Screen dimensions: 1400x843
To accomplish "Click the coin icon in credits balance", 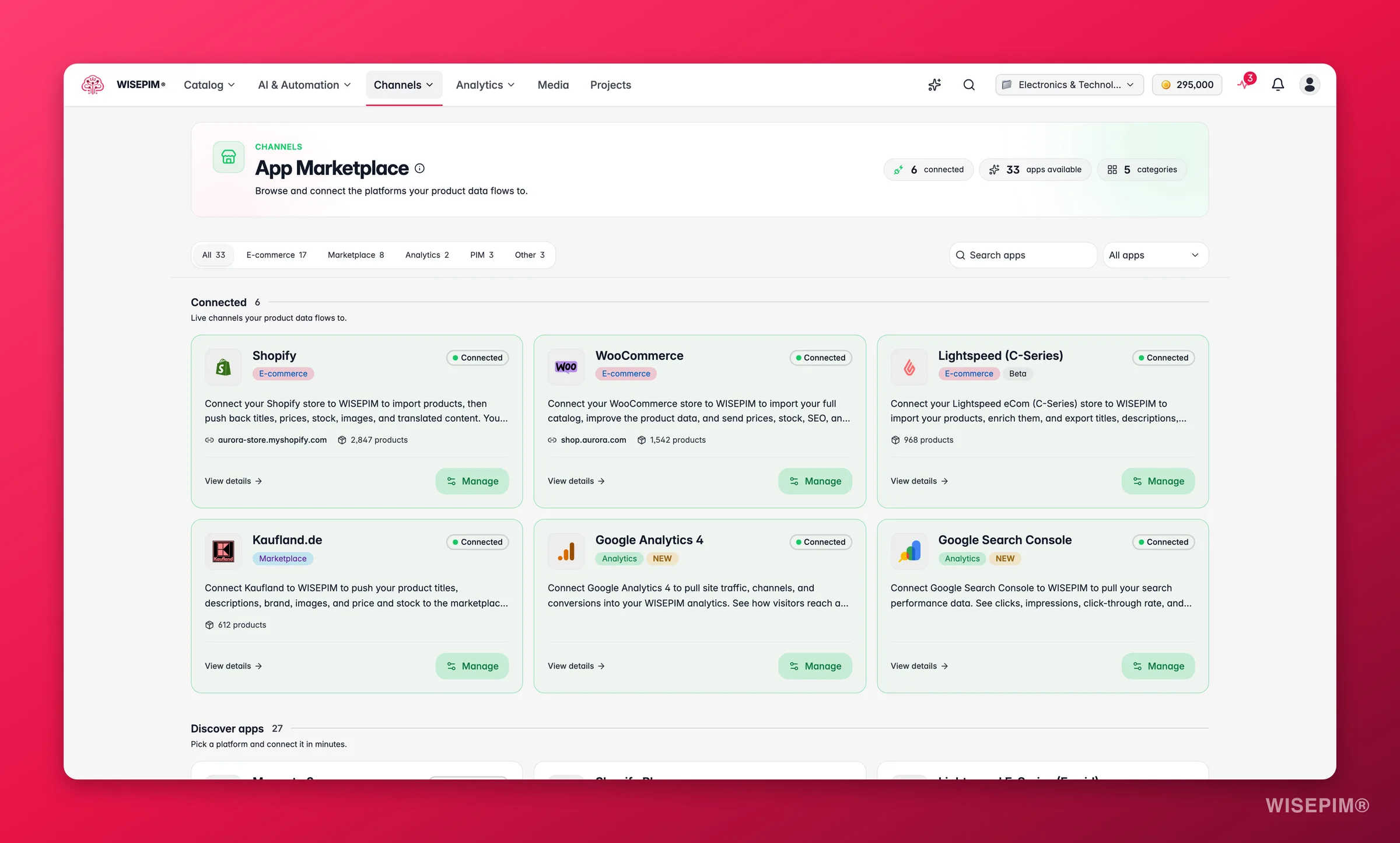I will [1165, 85].
